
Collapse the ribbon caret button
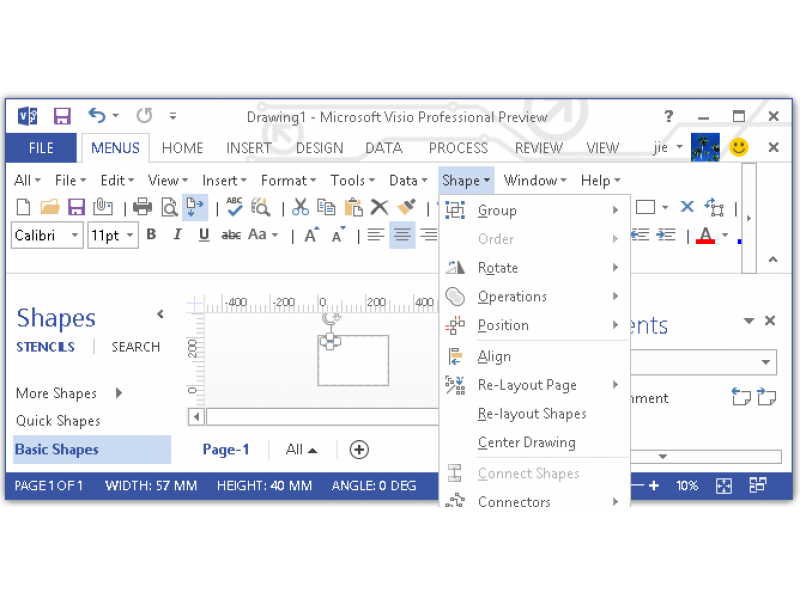pyautogui.click(x=773, y=260)
